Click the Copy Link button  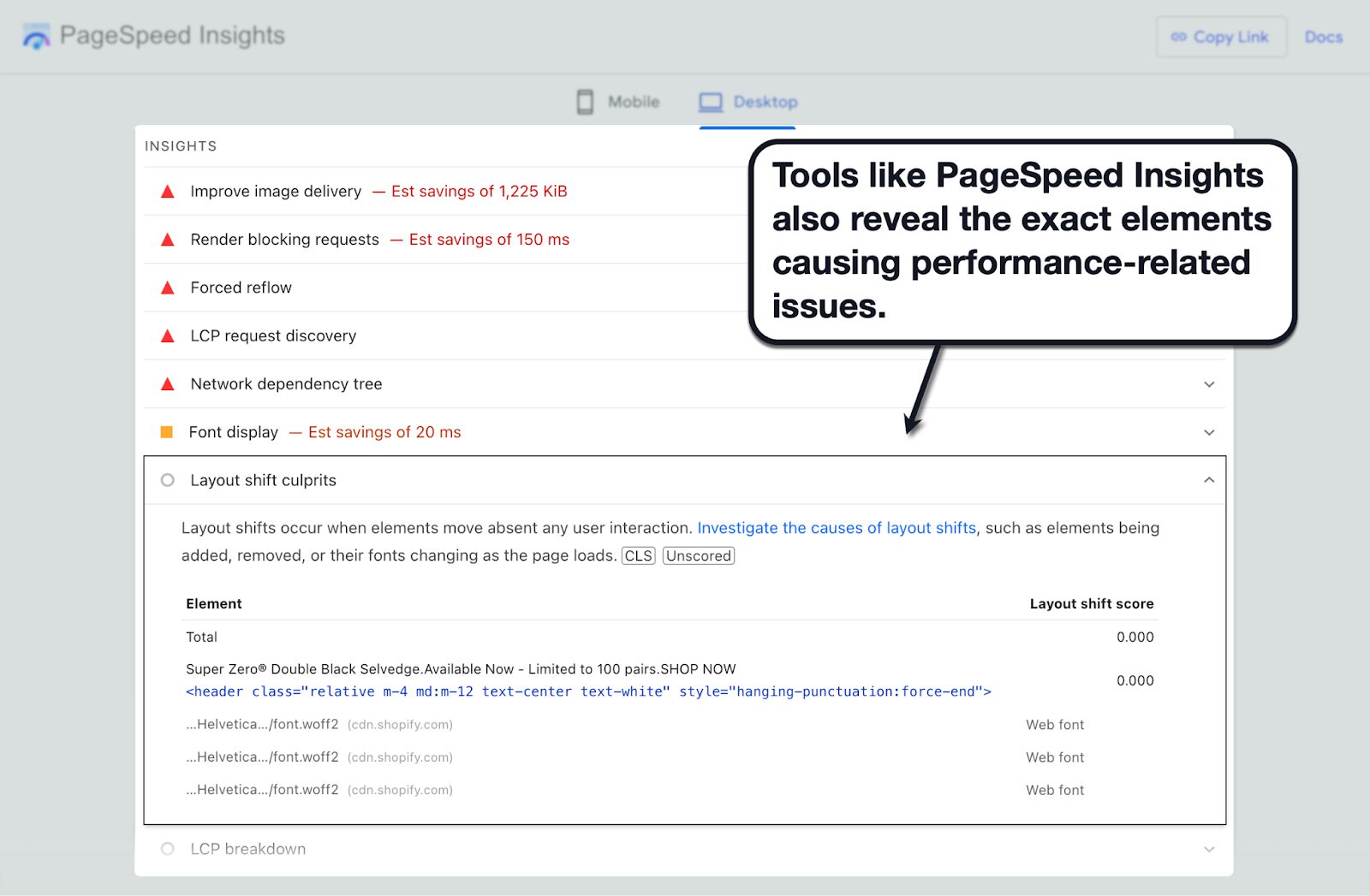[1221, 37]
